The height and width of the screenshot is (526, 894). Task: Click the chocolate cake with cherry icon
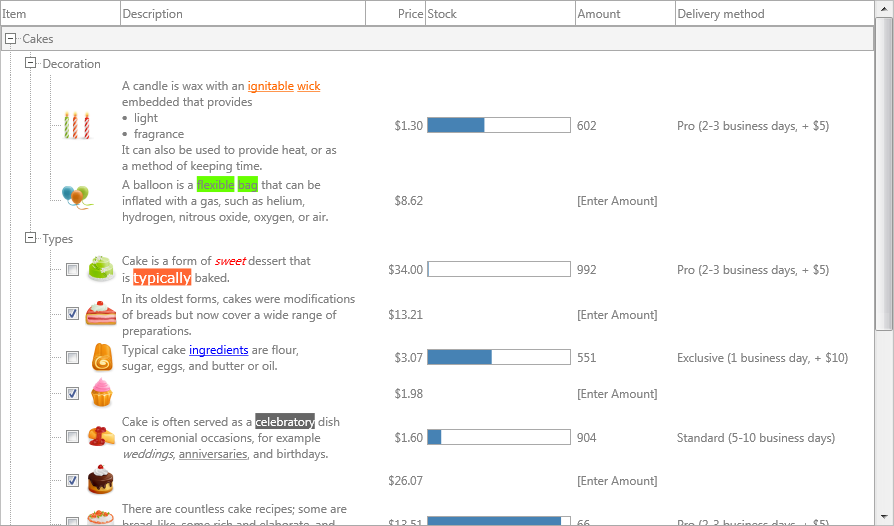101,480
